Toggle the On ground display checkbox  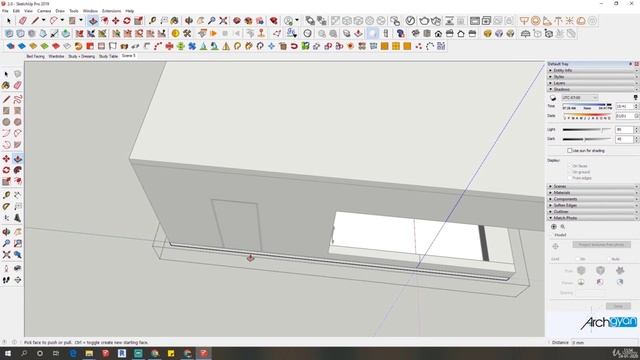tap(570, 172)
